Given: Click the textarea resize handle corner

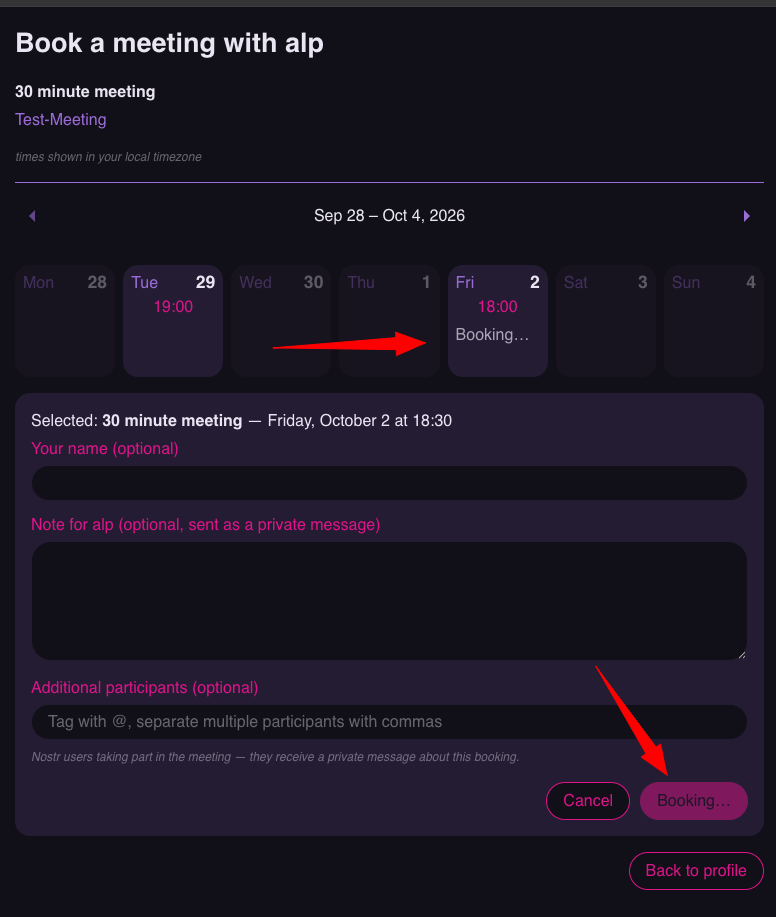Looking at the screenshot, I should [741, 654].
